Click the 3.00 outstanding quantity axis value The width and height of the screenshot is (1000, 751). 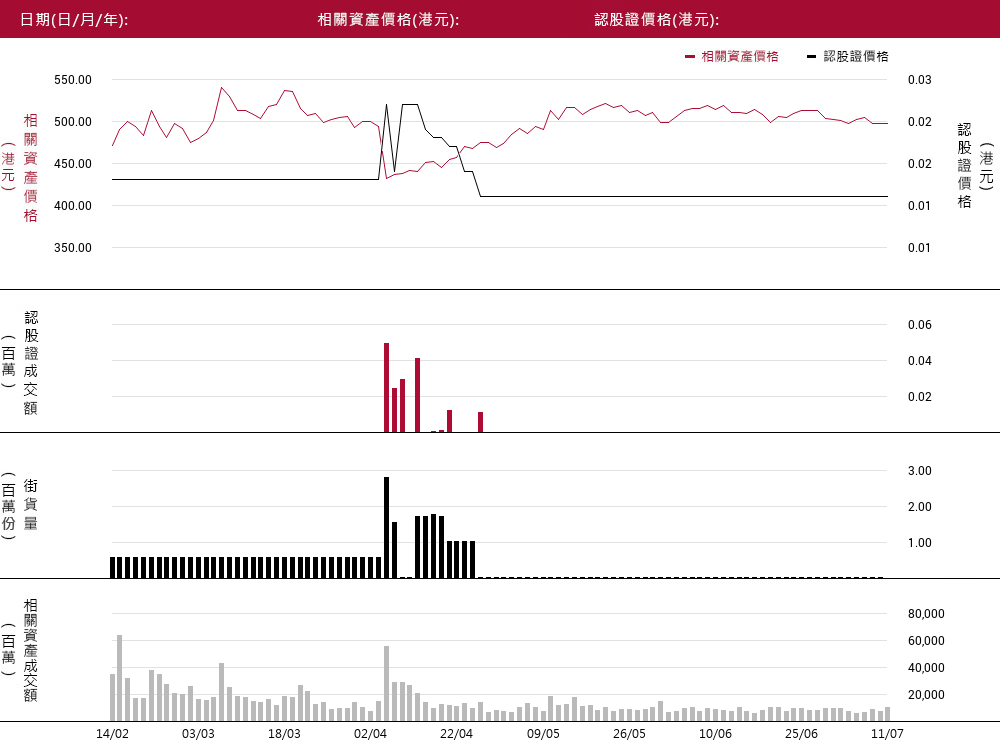pyautogui.click(x=920, y=470)
